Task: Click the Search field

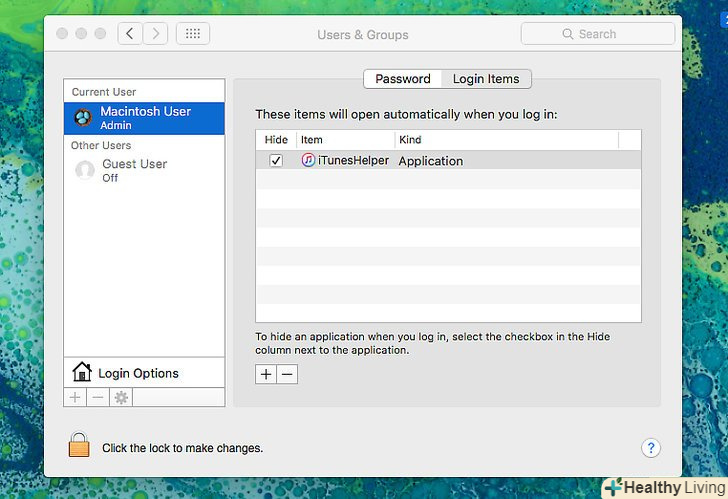Action: click(596, 34)
